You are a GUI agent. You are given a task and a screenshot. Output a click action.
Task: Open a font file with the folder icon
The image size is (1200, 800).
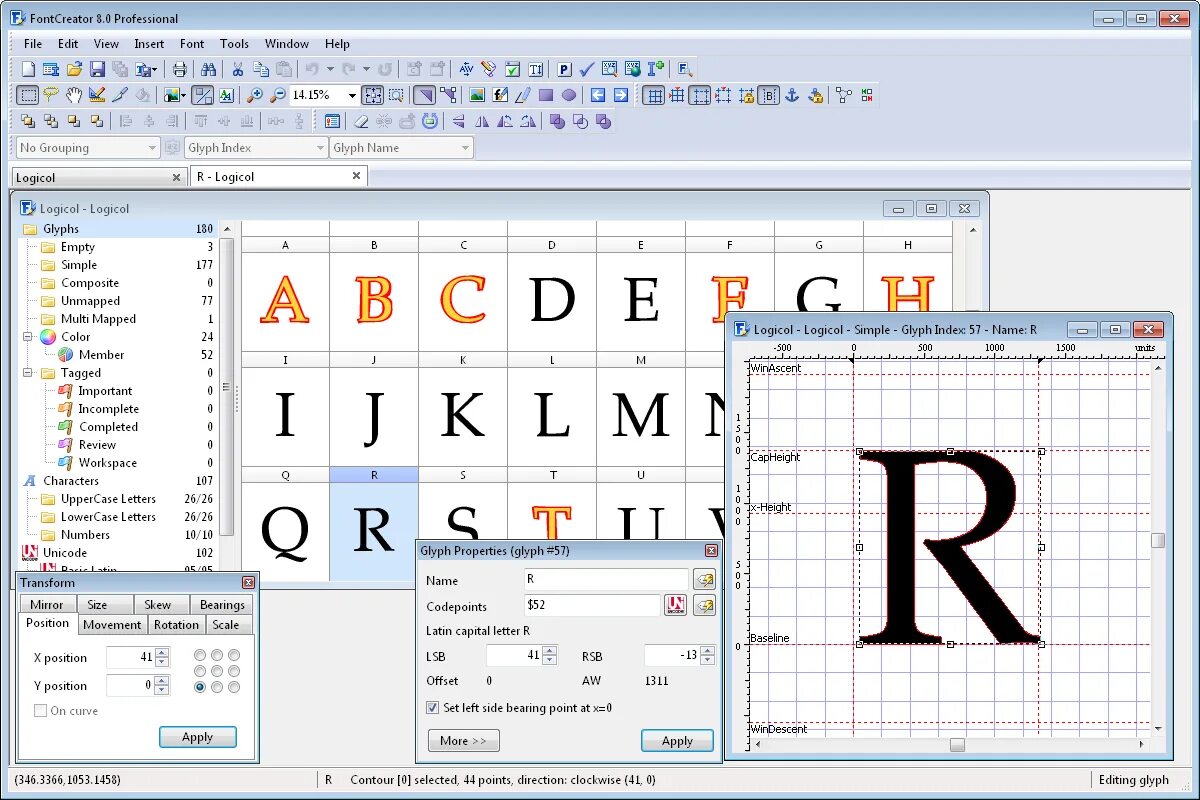75,69
